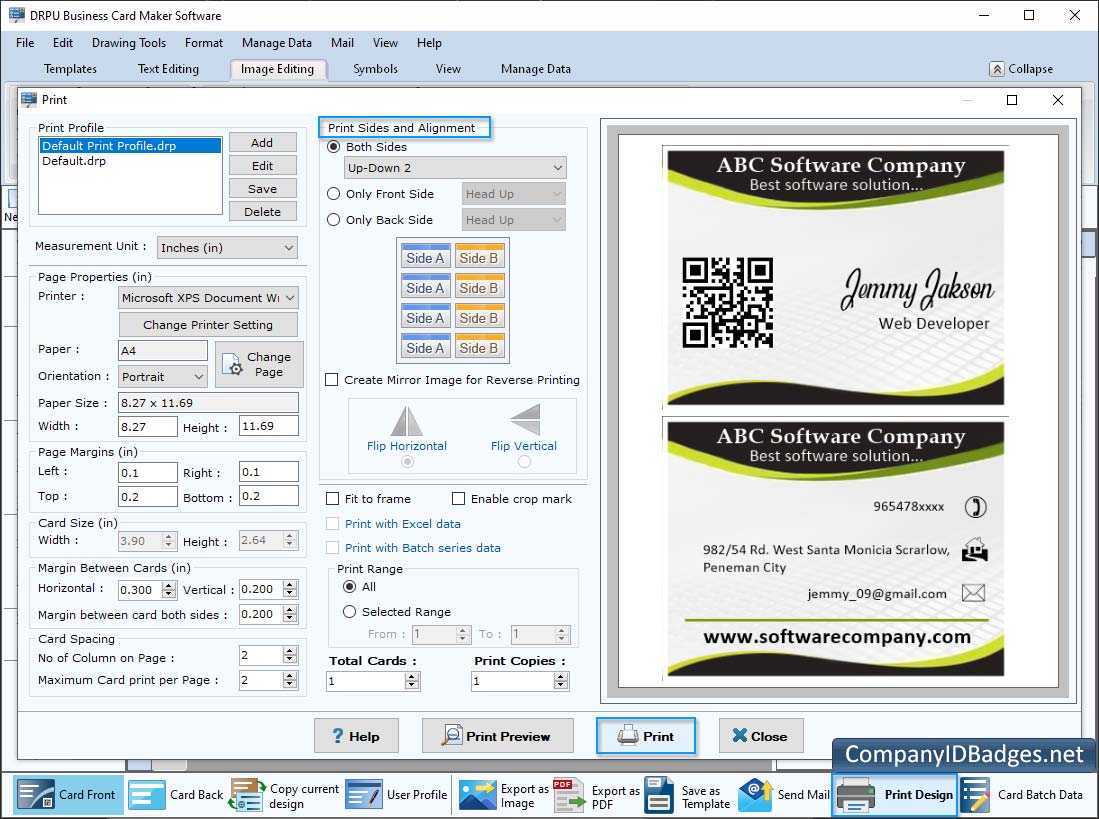Click Send Mail icon
This screenshot has width=1099, height=819.
click(x=756, y=794)
